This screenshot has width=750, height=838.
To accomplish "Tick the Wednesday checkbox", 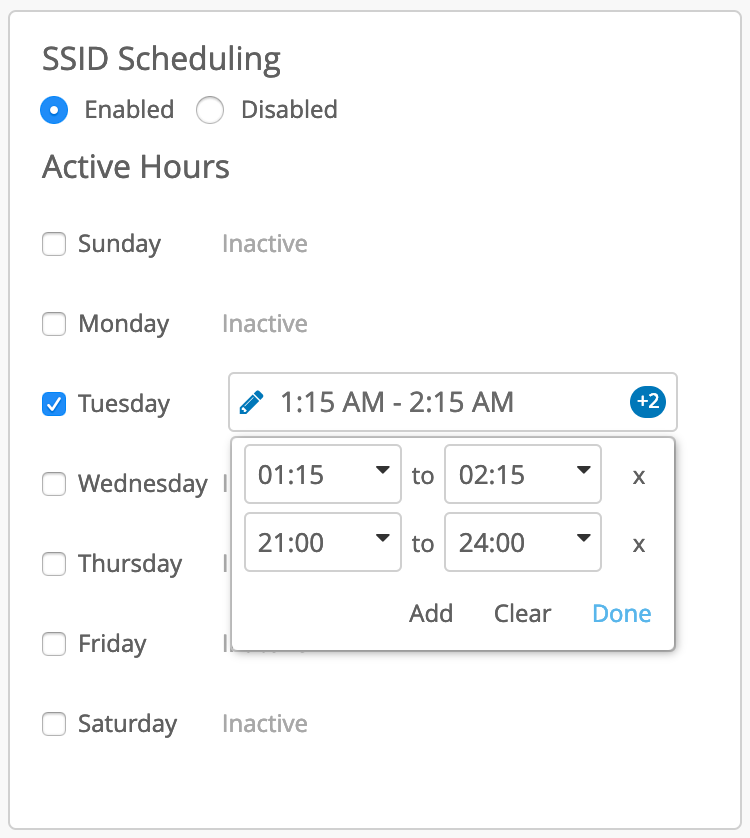I will [x=54, y=483].
